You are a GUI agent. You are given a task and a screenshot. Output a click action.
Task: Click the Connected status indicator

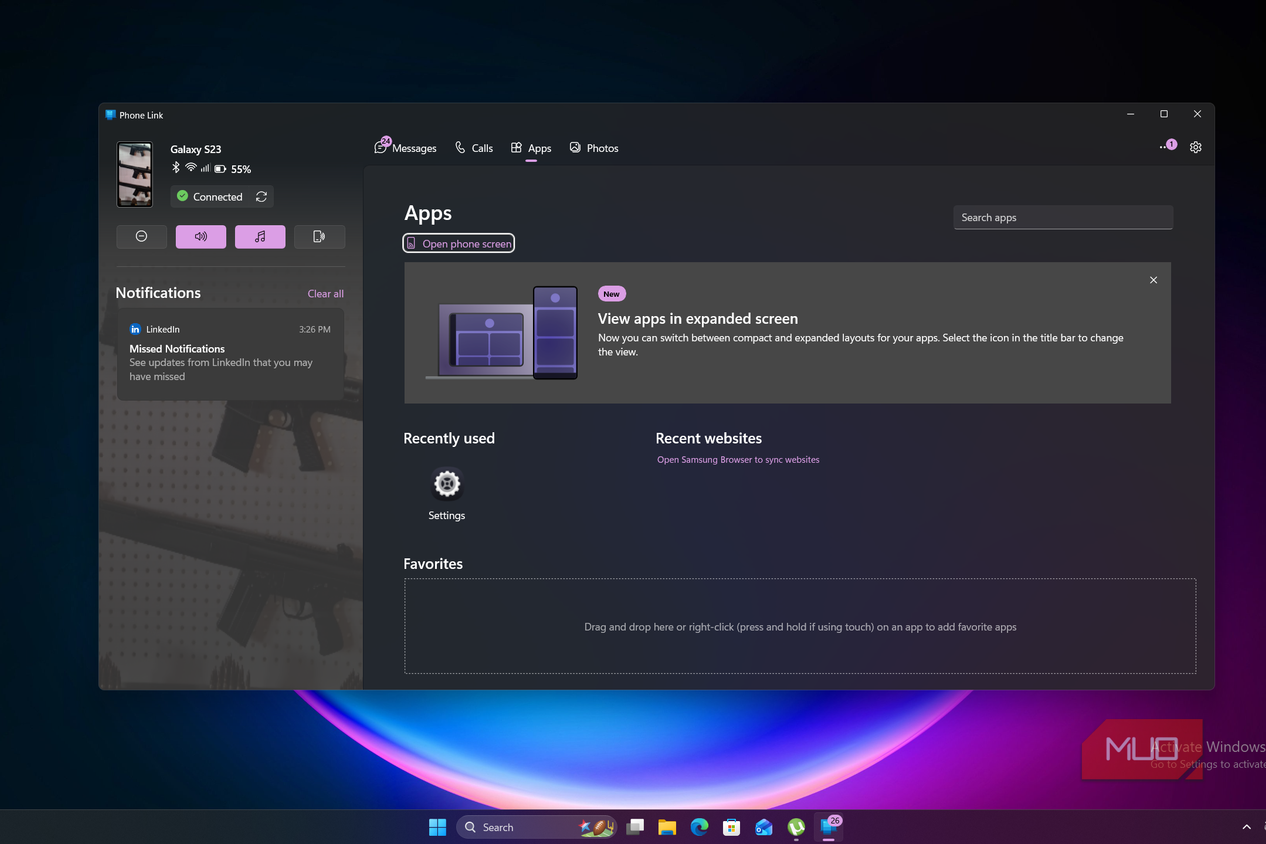(x=210, y=197)
